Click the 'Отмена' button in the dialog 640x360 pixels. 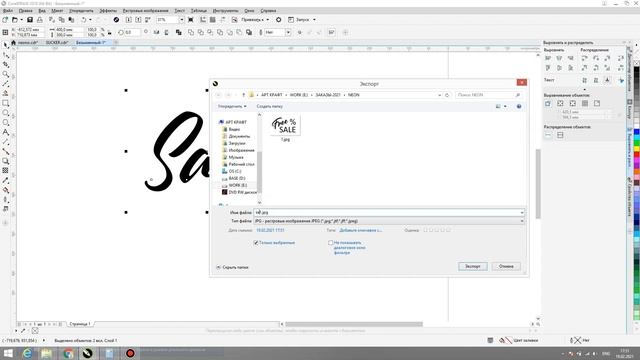(x=506, y=266)
